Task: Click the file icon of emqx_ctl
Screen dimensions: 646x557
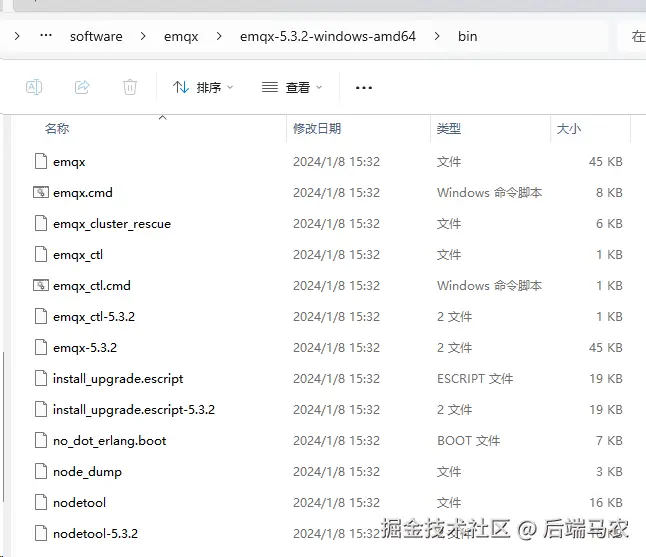Action: tap(41, 254)
